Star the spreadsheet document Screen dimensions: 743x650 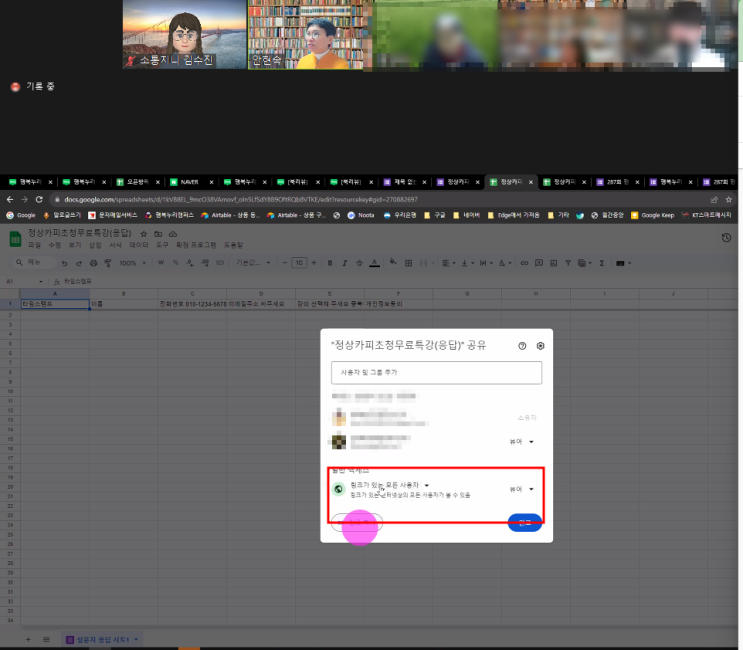(144, 234)
